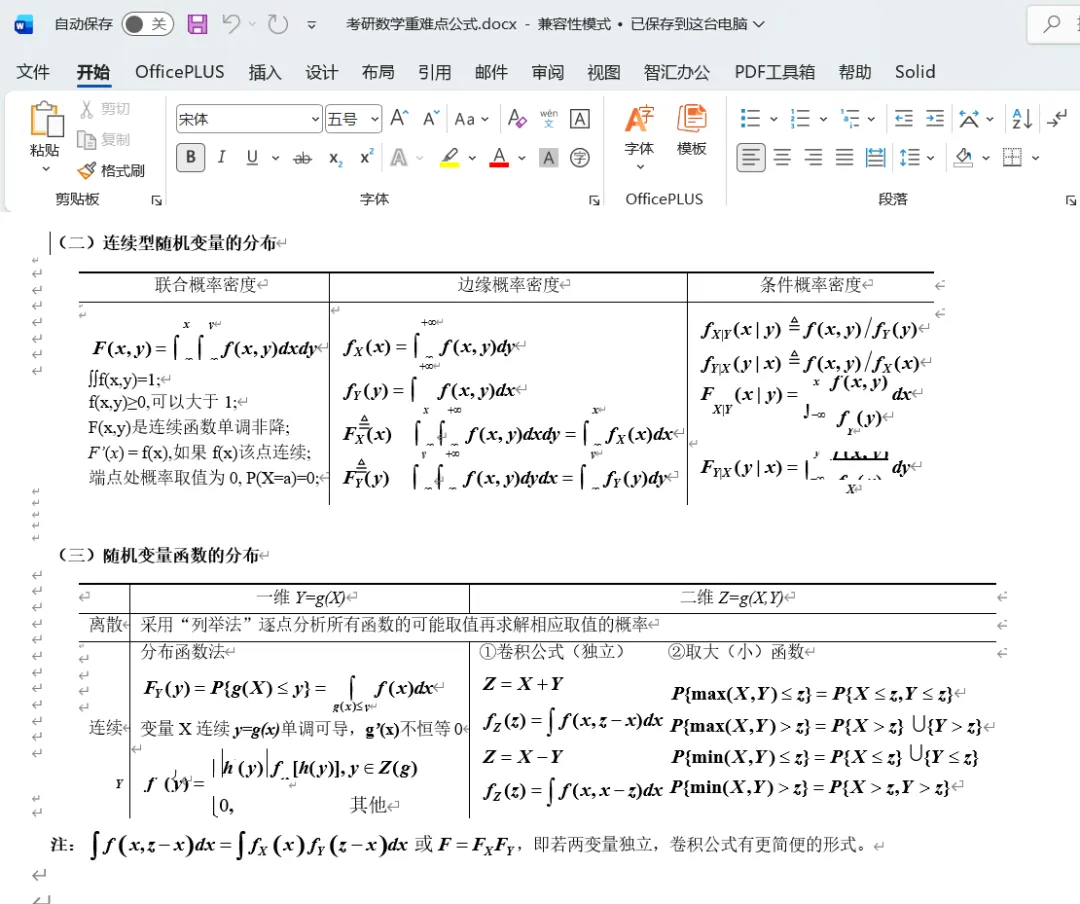Toggle underline formatting

252,158
